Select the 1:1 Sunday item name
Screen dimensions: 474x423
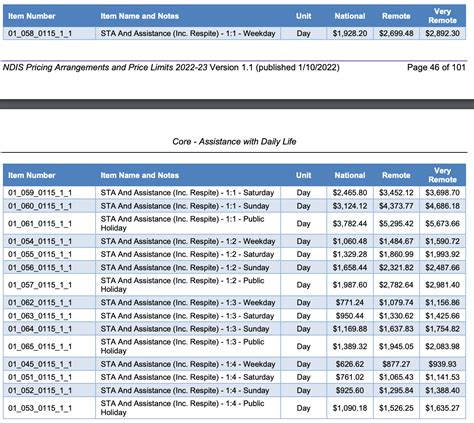tap(185, 206)
